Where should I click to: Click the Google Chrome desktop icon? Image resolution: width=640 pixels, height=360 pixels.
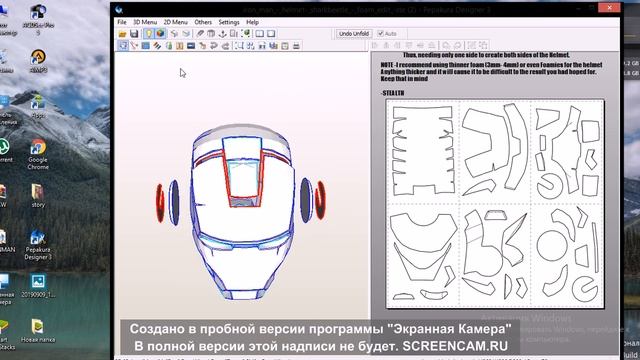(38, 155)
